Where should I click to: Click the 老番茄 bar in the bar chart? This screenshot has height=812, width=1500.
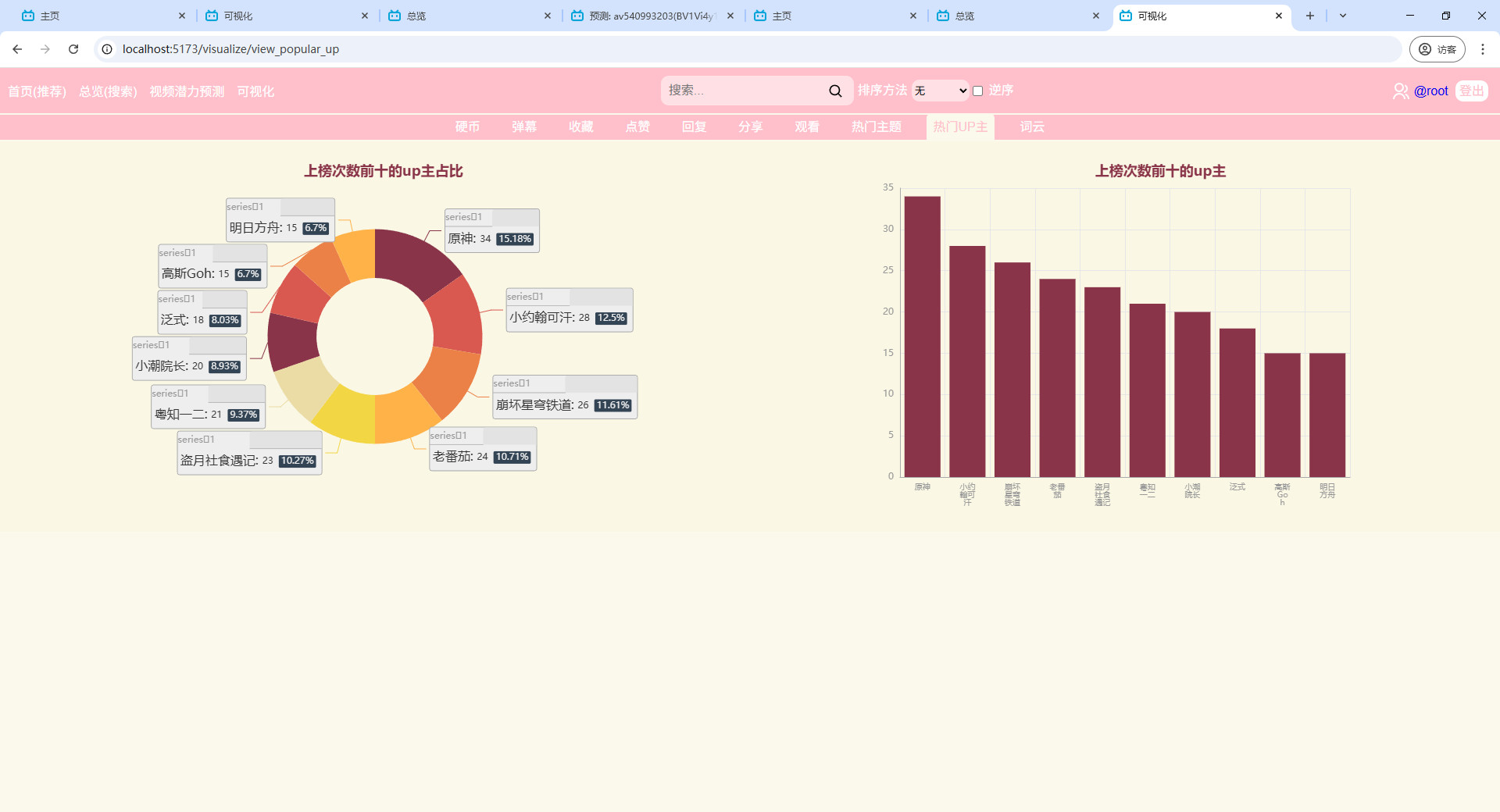[x=1057, y=378]
